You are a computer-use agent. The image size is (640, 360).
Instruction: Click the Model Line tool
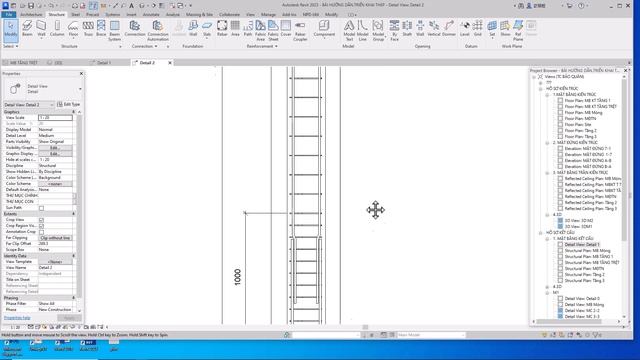pyautogui.click(x=362, y=30)
